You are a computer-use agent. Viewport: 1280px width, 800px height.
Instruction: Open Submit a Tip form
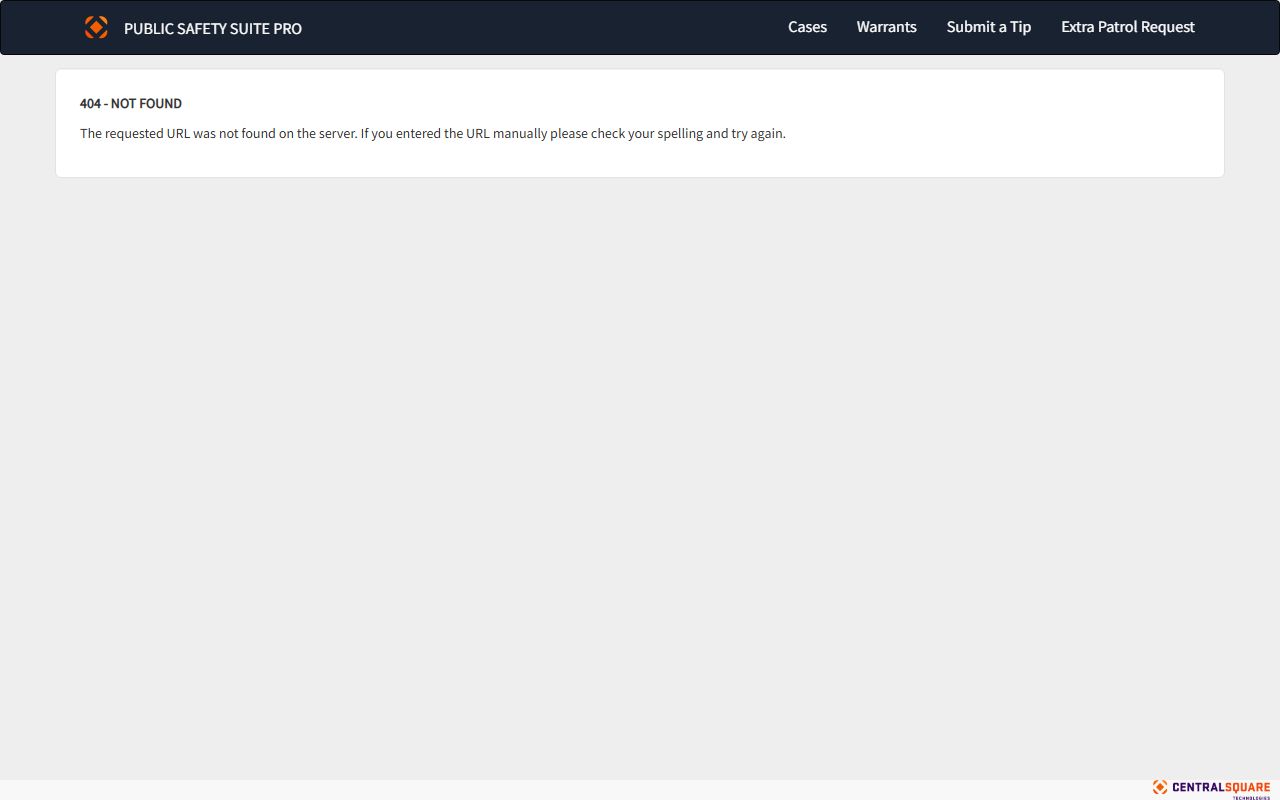[989, 27]
